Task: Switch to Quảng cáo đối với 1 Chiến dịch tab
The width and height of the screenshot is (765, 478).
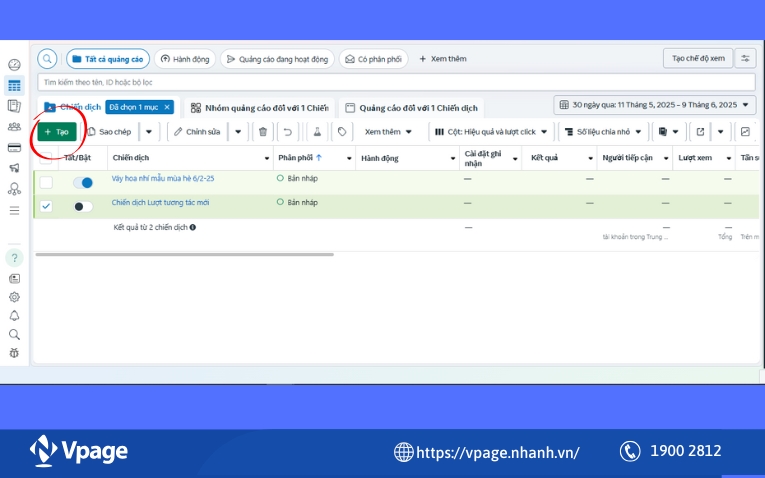Action: coord(411,108)
